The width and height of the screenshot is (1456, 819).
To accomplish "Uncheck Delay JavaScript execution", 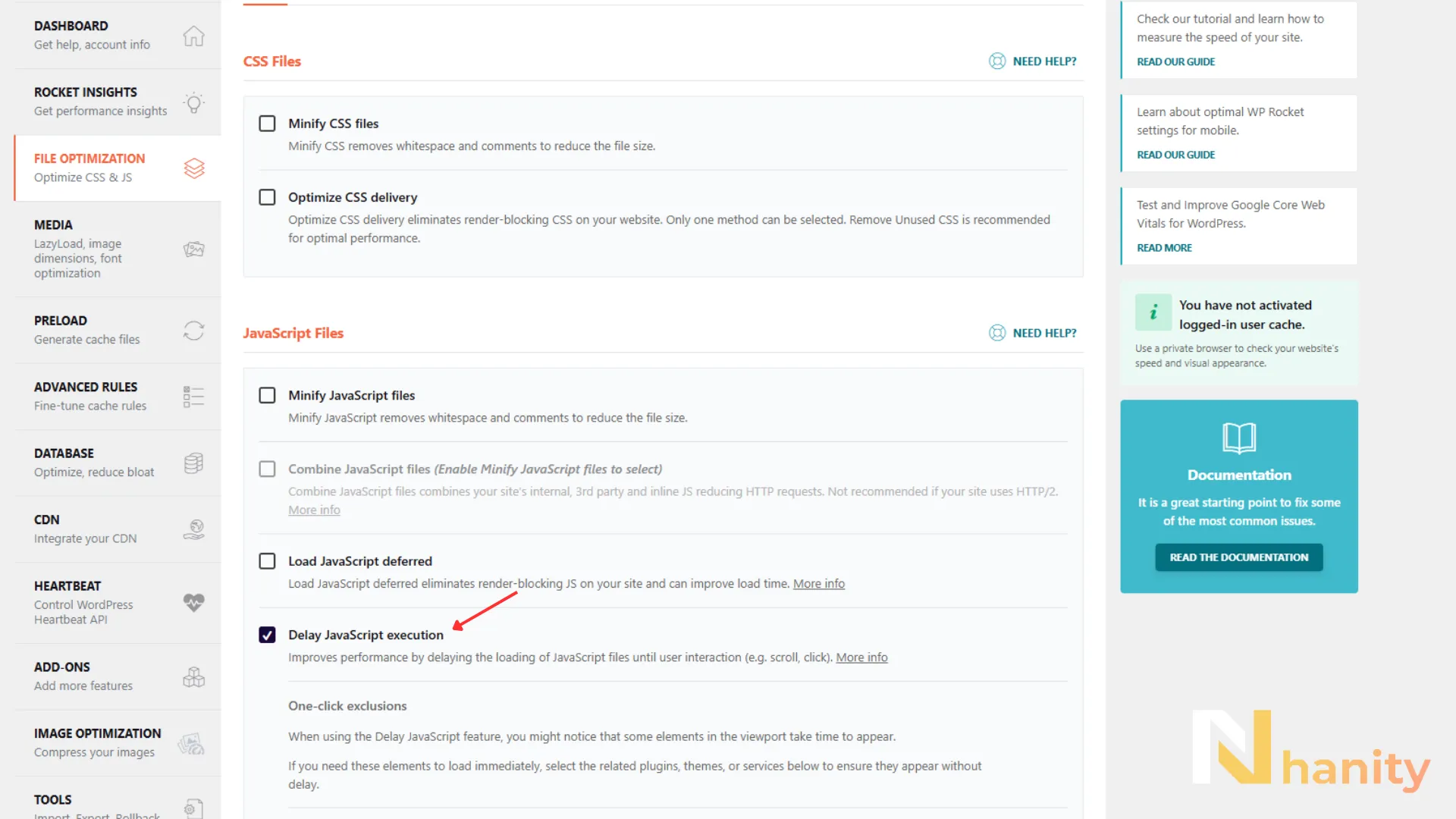I will coord(267,635).
